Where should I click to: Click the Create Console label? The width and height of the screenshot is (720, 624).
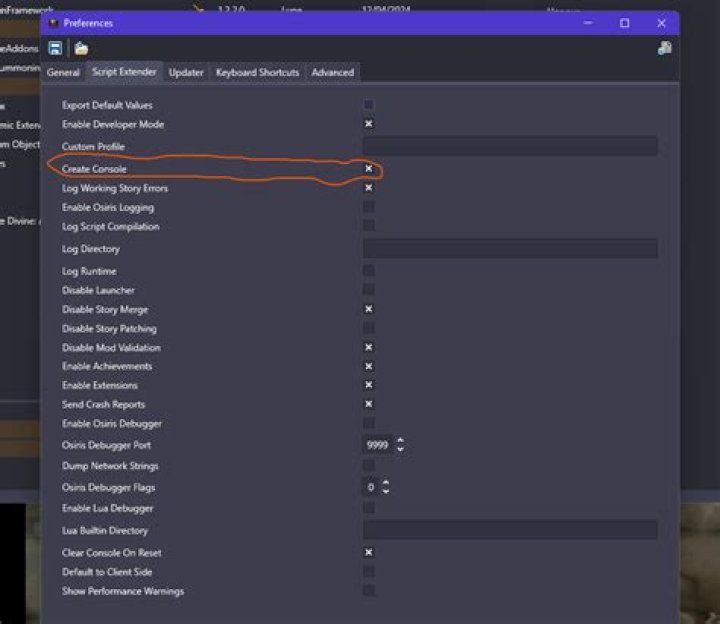click(94, 169)
